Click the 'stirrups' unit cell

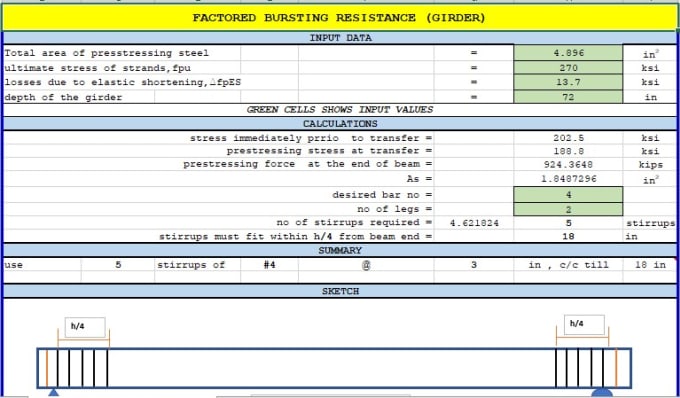point(650,223)
